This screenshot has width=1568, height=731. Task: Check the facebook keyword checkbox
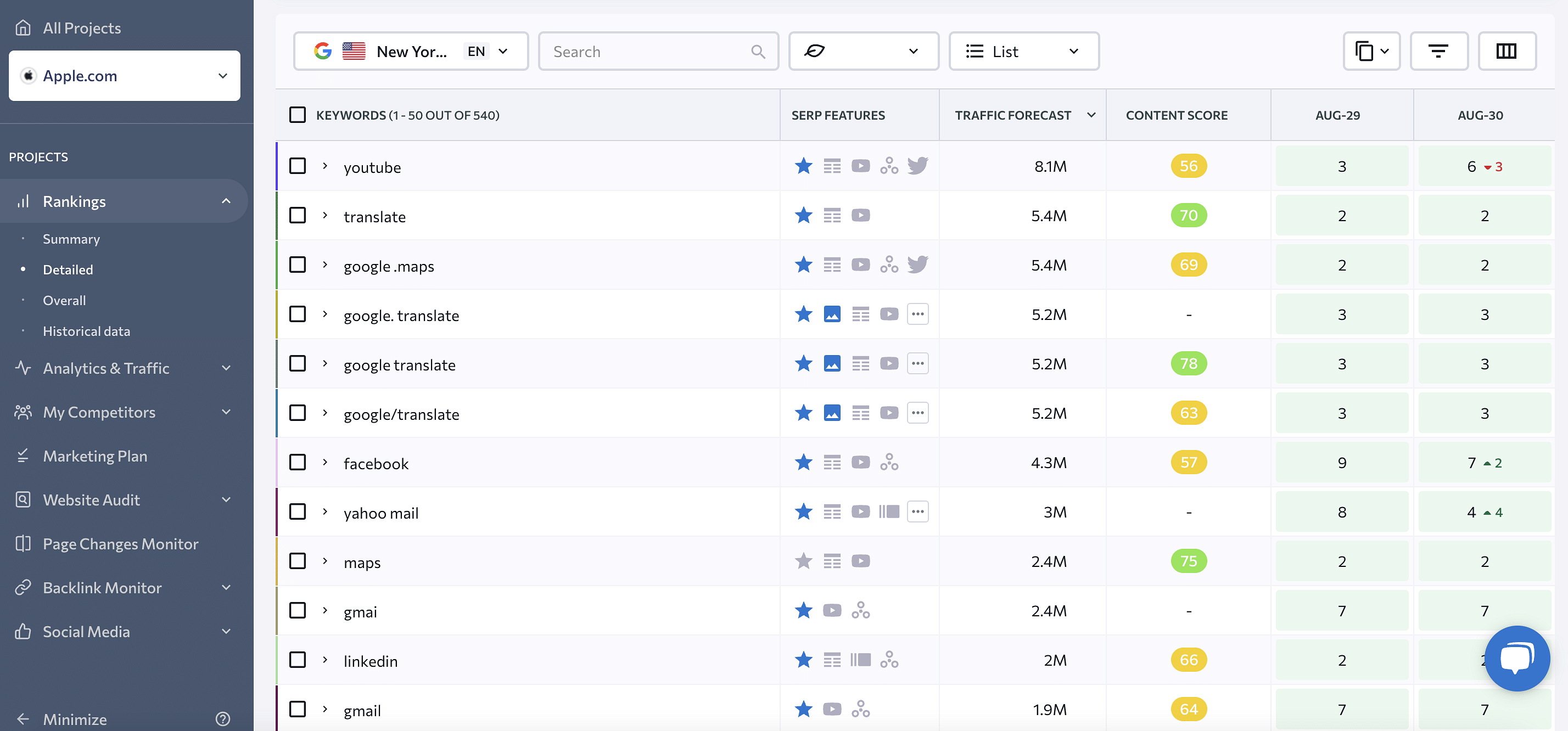point(297,462)
